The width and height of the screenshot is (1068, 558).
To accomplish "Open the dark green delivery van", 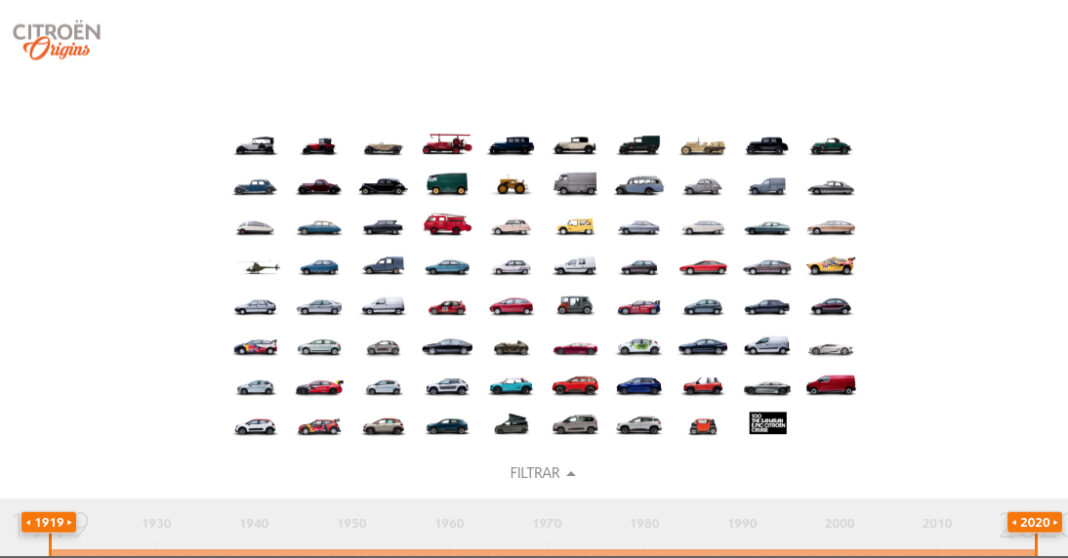I will click(446, 184).
